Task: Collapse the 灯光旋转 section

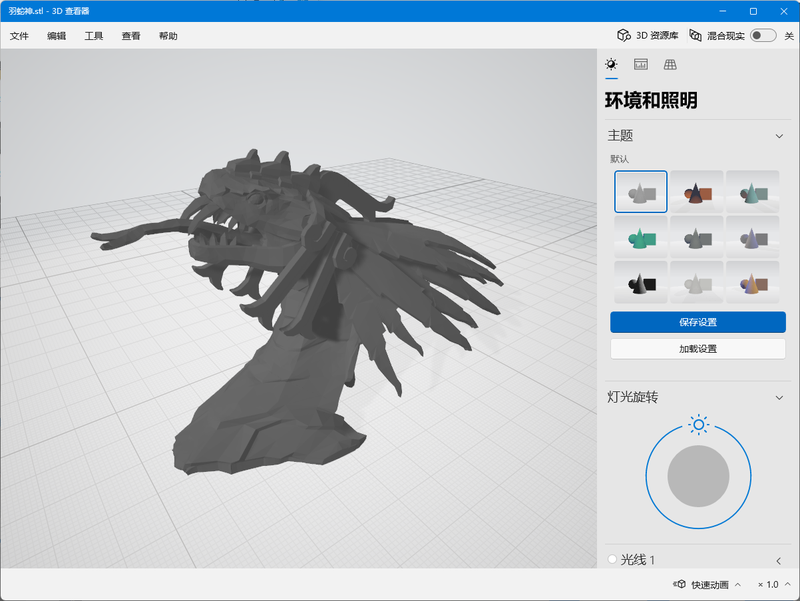Action: tap(779, 397)
